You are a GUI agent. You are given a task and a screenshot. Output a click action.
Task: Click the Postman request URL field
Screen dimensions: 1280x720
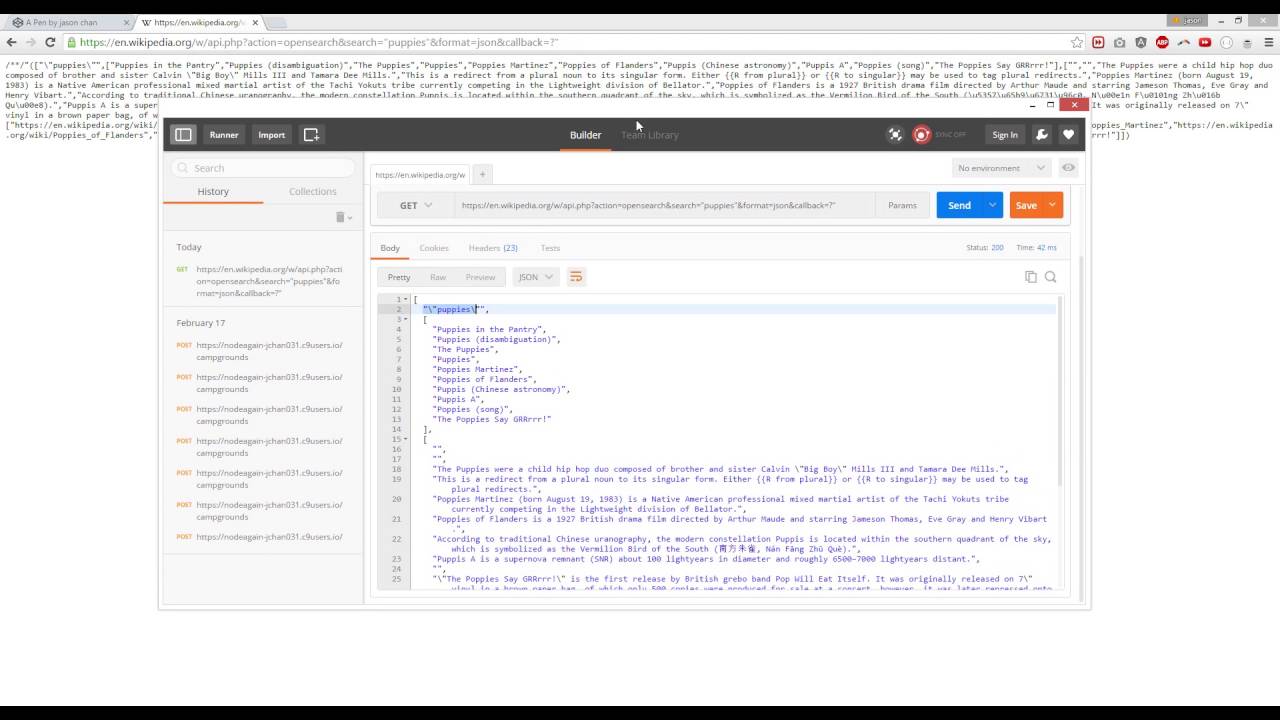(664, 205)
